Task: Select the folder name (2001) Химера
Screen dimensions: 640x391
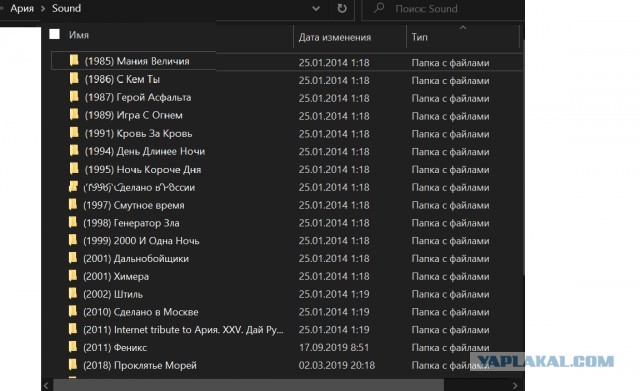Action: 116,277
